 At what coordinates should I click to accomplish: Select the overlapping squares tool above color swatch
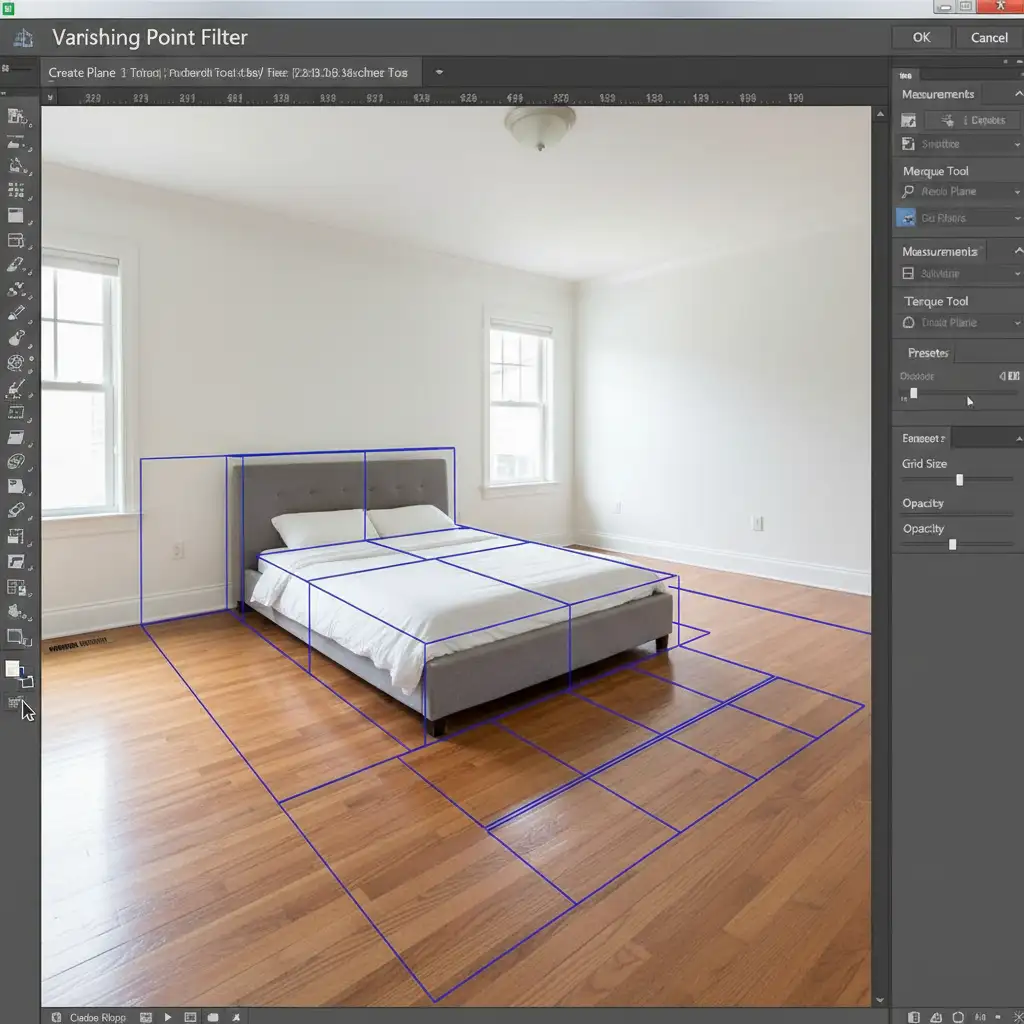[x=16, y=637]
